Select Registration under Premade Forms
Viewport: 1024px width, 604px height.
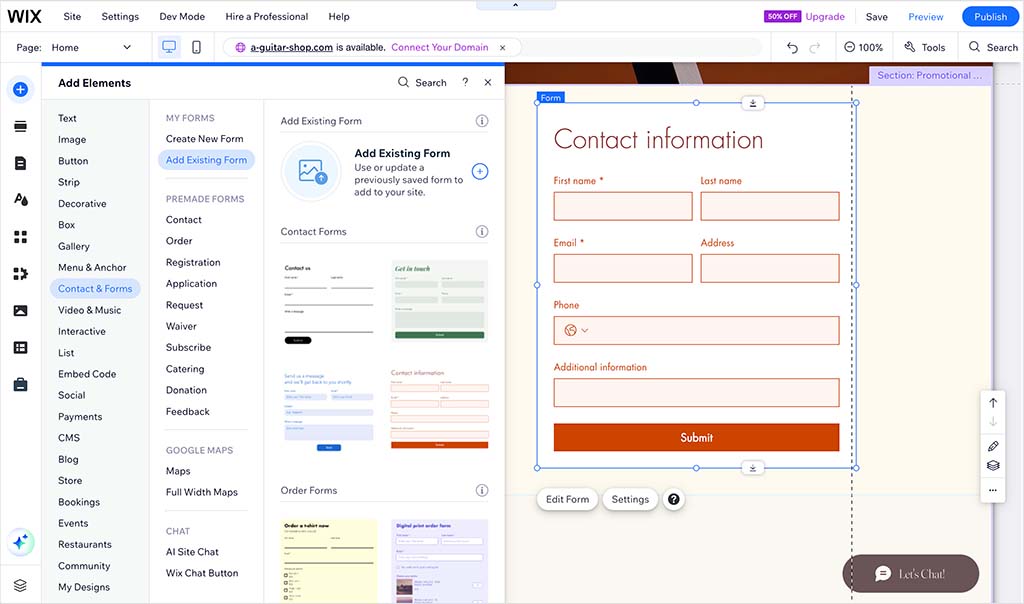click(193, 262)
